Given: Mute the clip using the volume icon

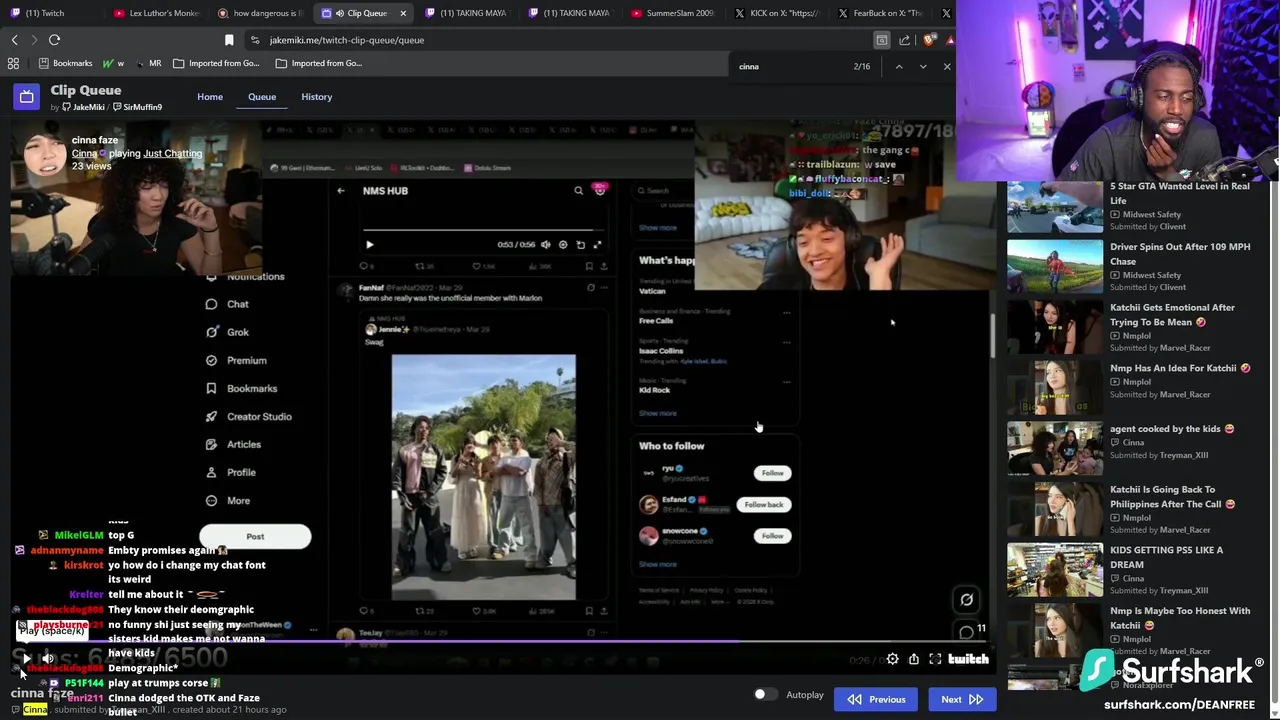Looking at the screenshot, I should (47, 658).
